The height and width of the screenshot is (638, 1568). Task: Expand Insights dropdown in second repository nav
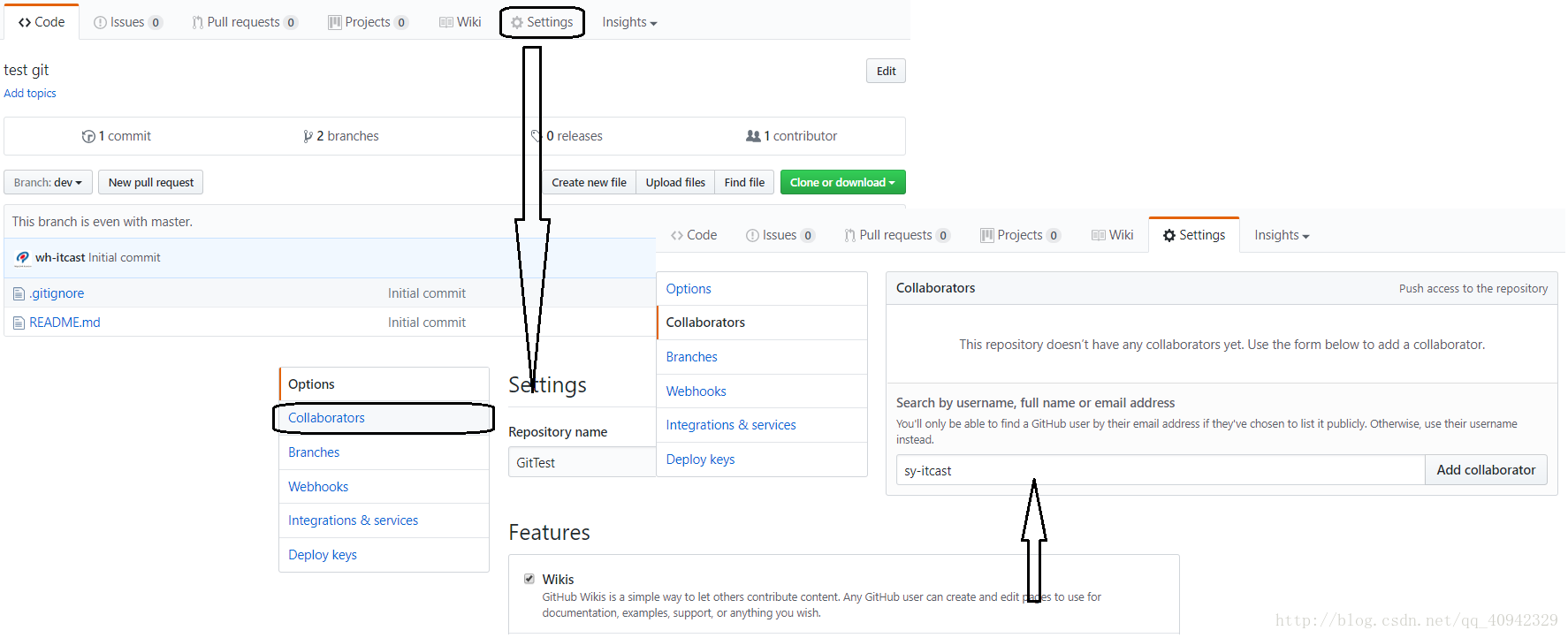point(1282,235)
